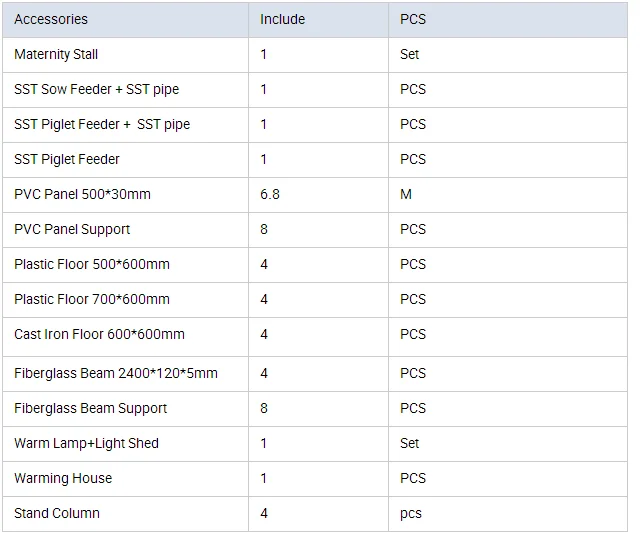Select the Plastic Floor 700*600mm cell
Screen dimensions: 643x540
click(92, 299)
